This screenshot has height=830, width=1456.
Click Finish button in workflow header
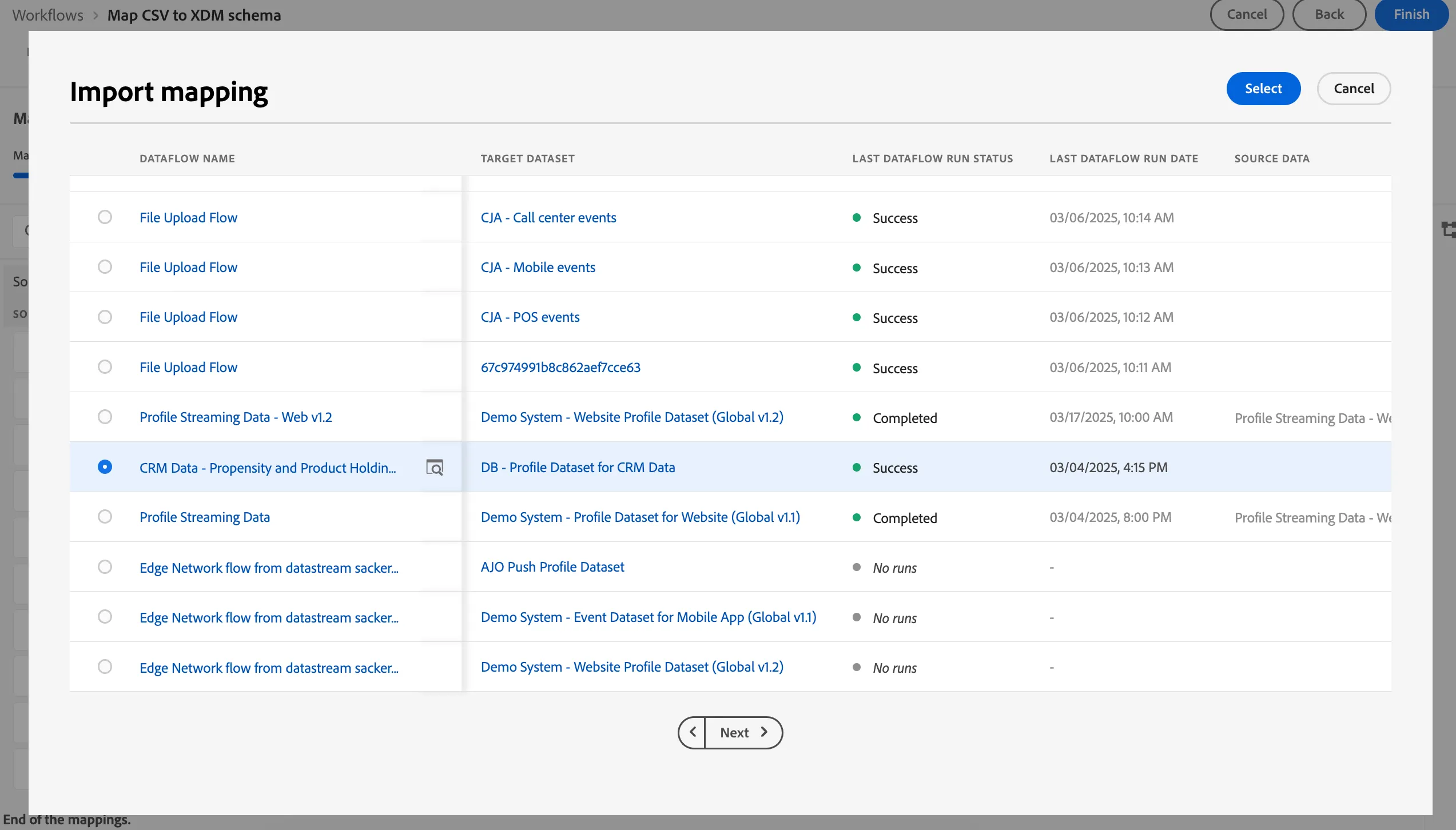pyautogui.click(x=1411, y=14)
